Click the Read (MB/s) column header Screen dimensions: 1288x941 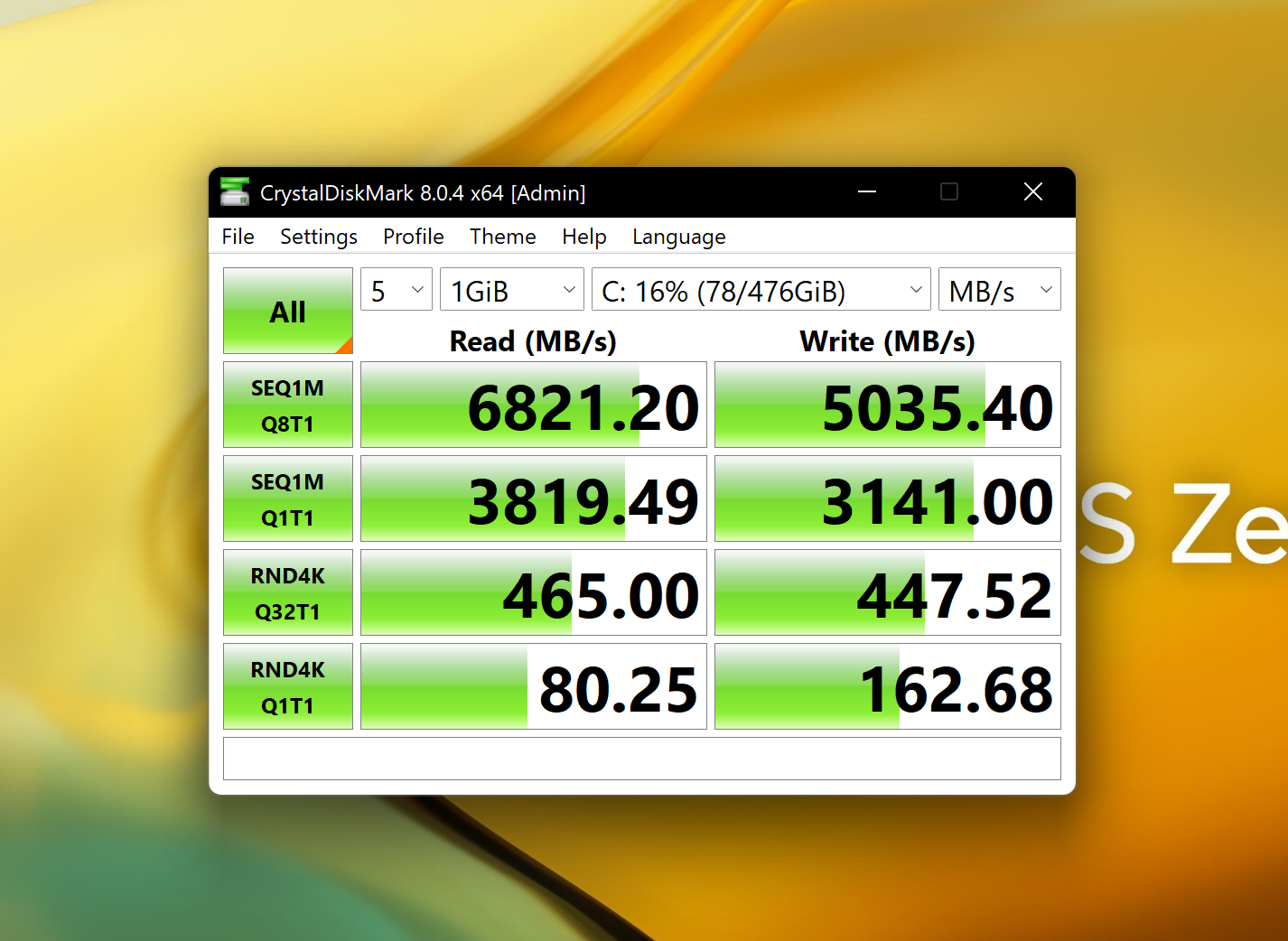[x=533, y=341]
